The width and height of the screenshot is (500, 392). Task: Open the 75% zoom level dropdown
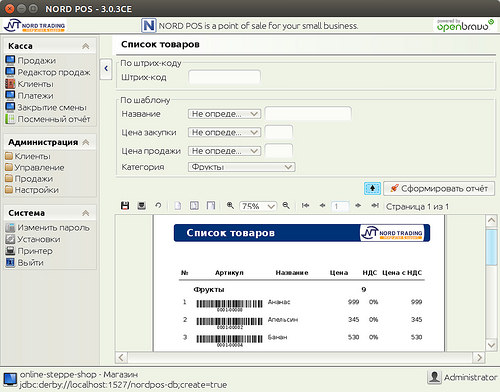[x=258, y=206]
